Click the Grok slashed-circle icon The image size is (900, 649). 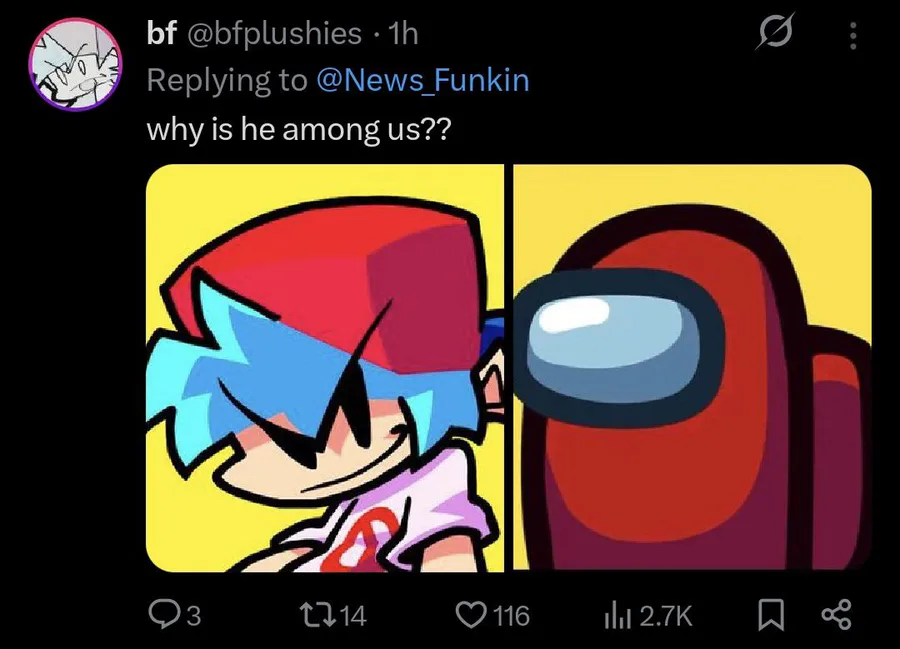[x=775, y=32]
